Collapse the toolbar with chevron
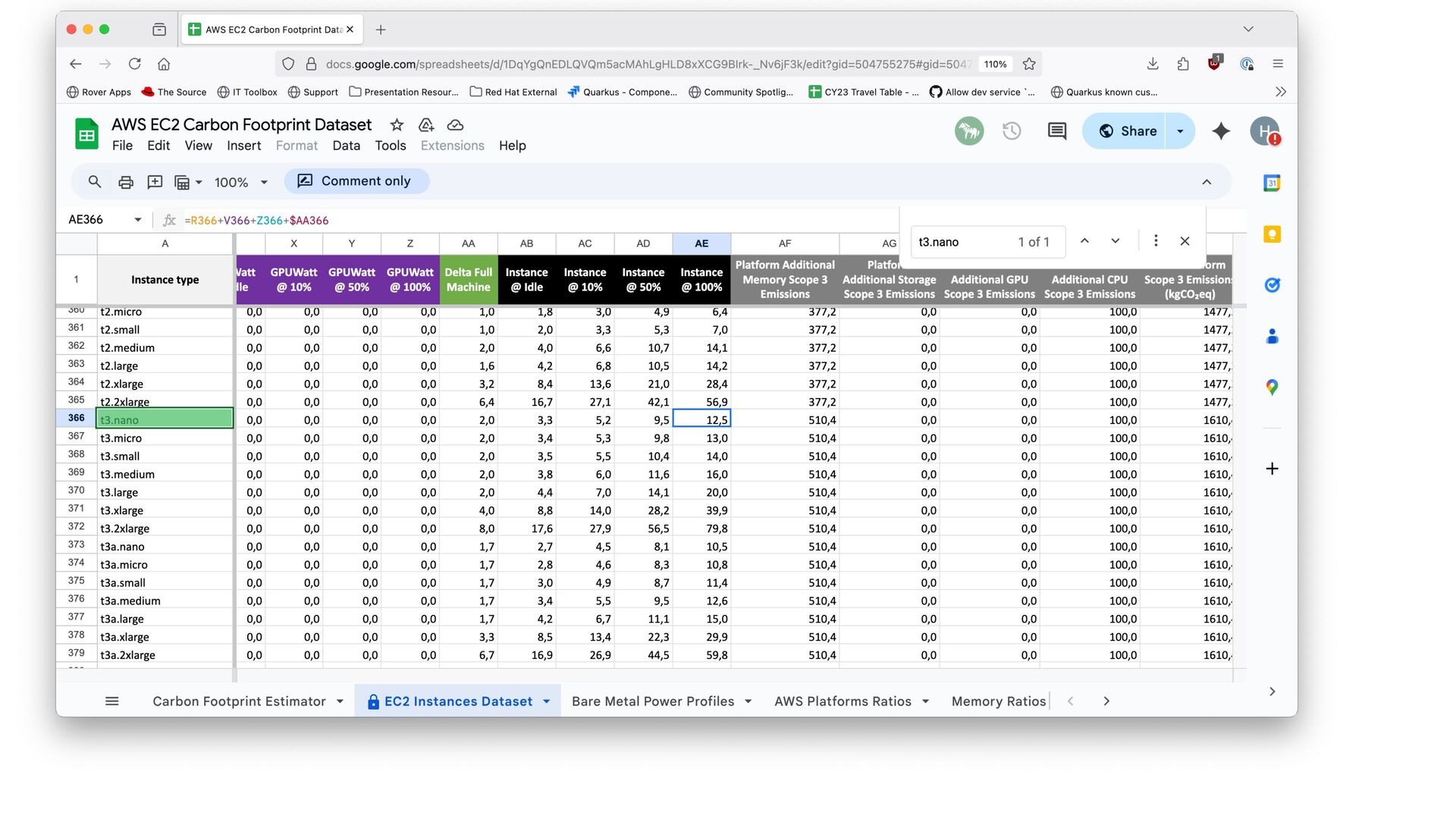This screenshot has width=1456, height=819. click(x=1207, y=182)
